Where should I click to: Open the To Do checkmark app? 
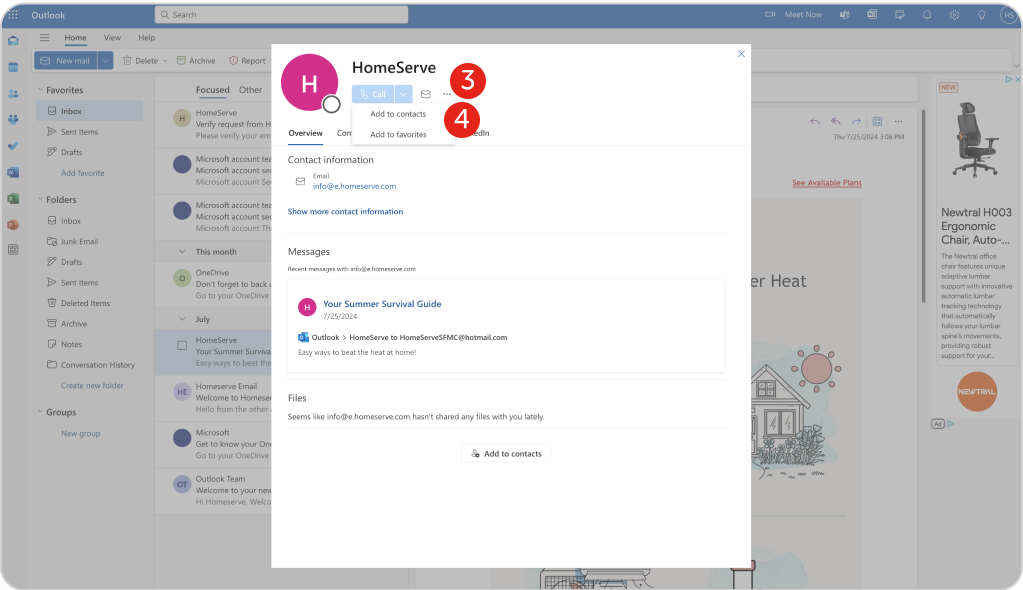[x=13, y=146]
